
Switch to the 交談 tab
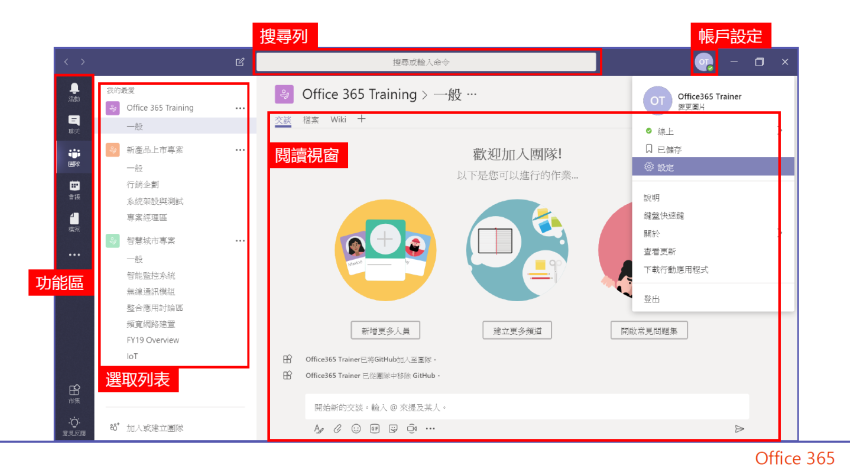tap(283, 120)
